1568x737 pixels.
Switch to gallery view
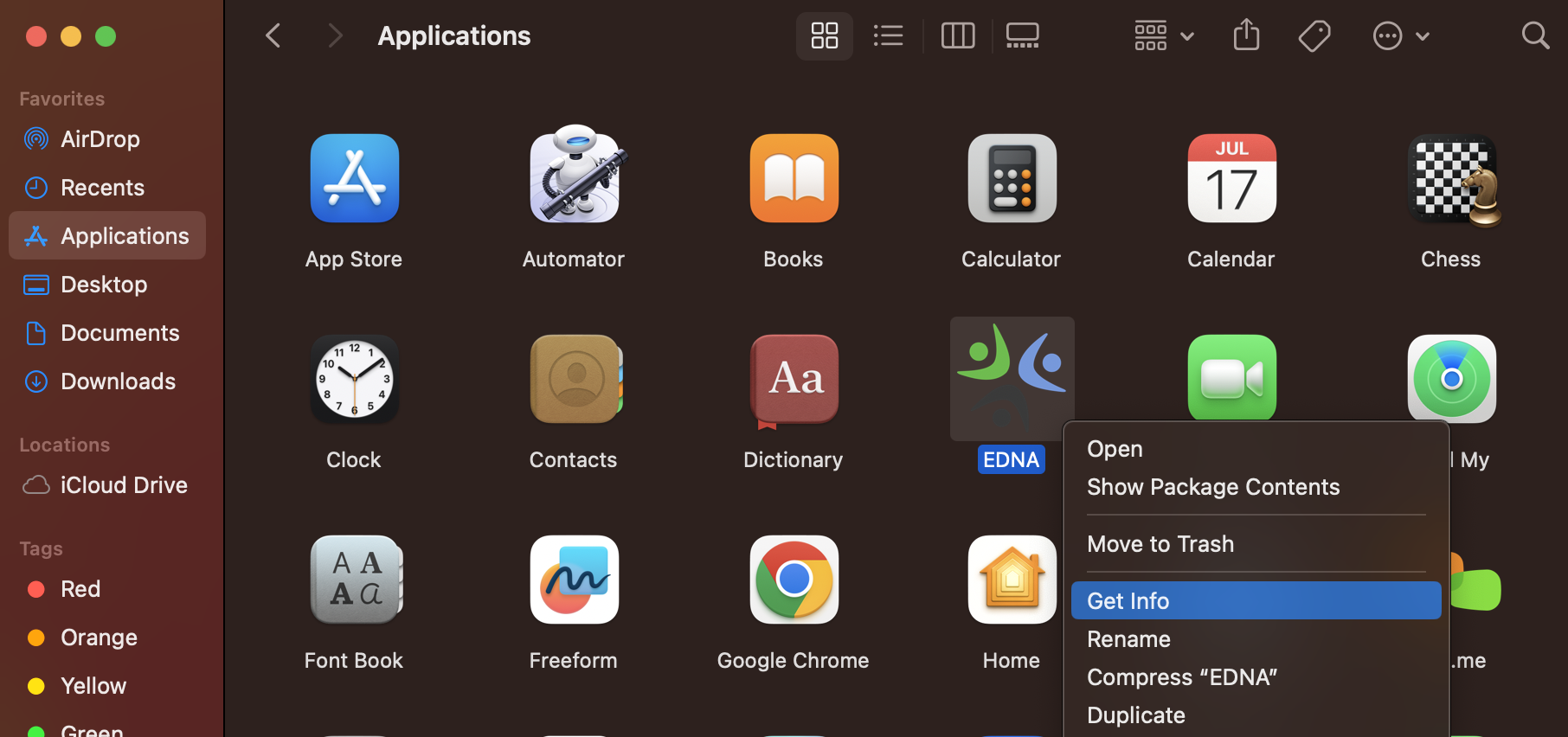(x=1022, y=36)
